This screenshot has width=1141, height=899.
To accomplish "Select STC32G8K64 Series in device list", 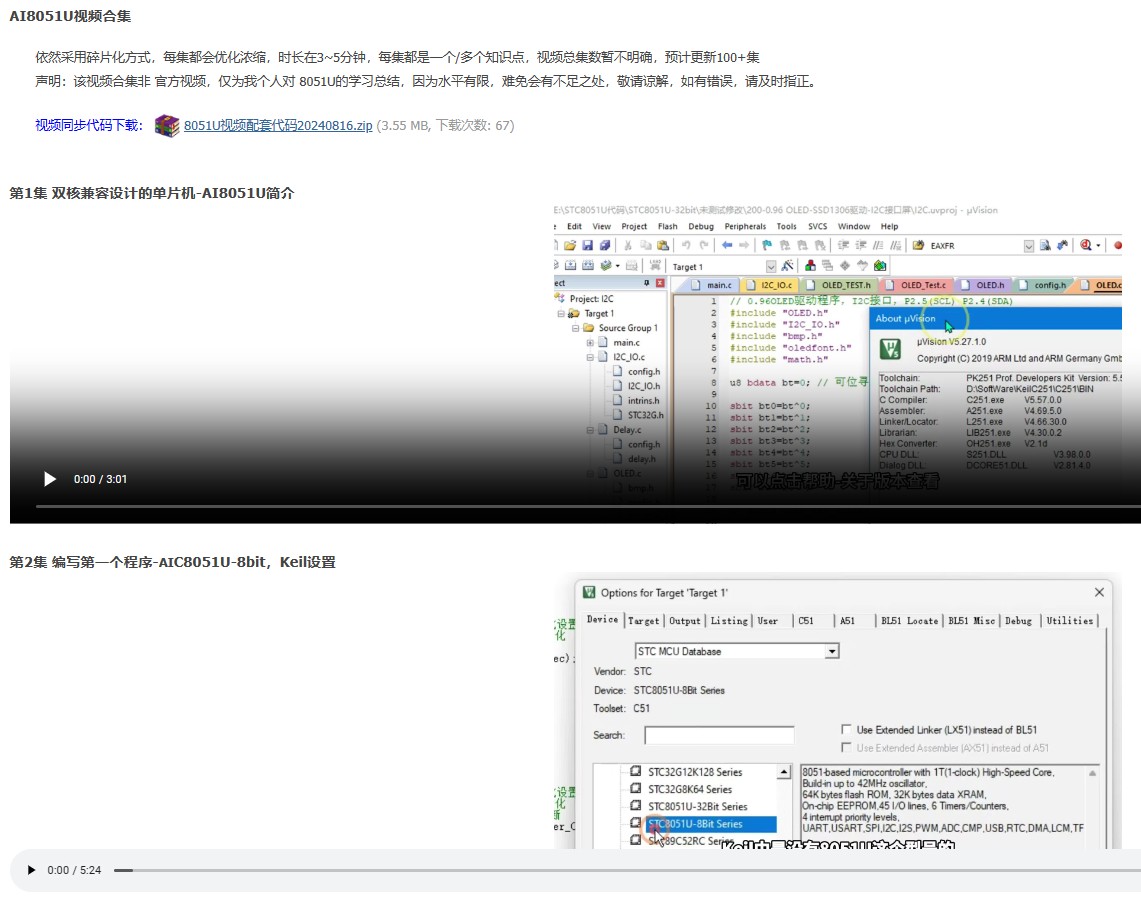I will point(690,789).
